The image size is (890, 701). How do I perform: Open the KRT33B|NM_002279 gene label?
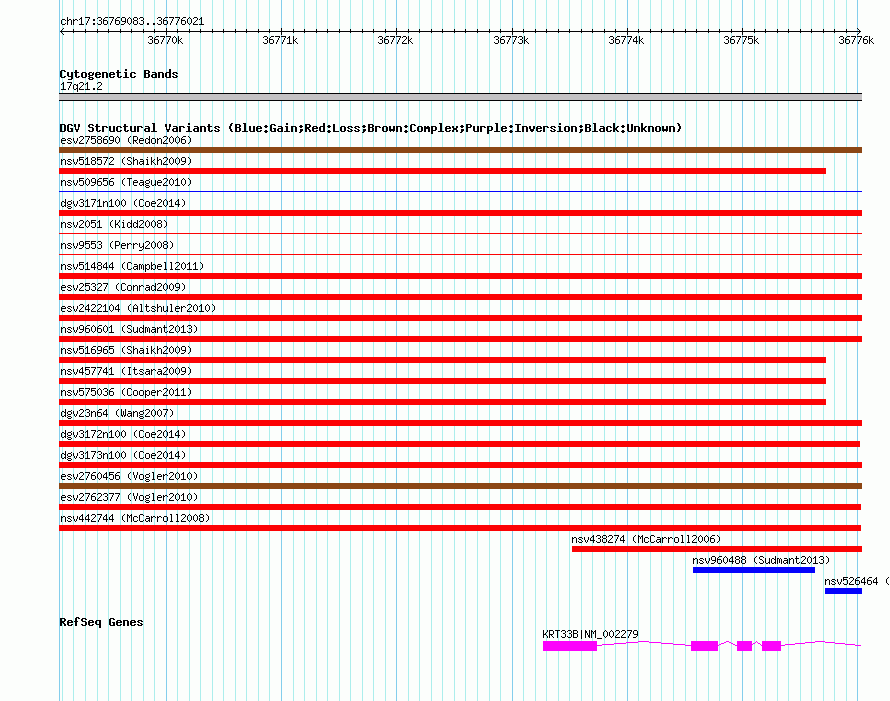[x=590, y=634]
